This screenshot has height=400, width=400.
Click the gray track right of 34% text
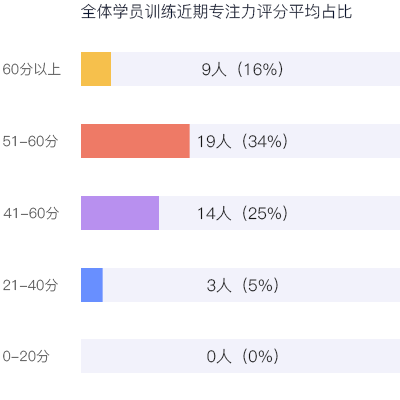(x=344, y=141)
